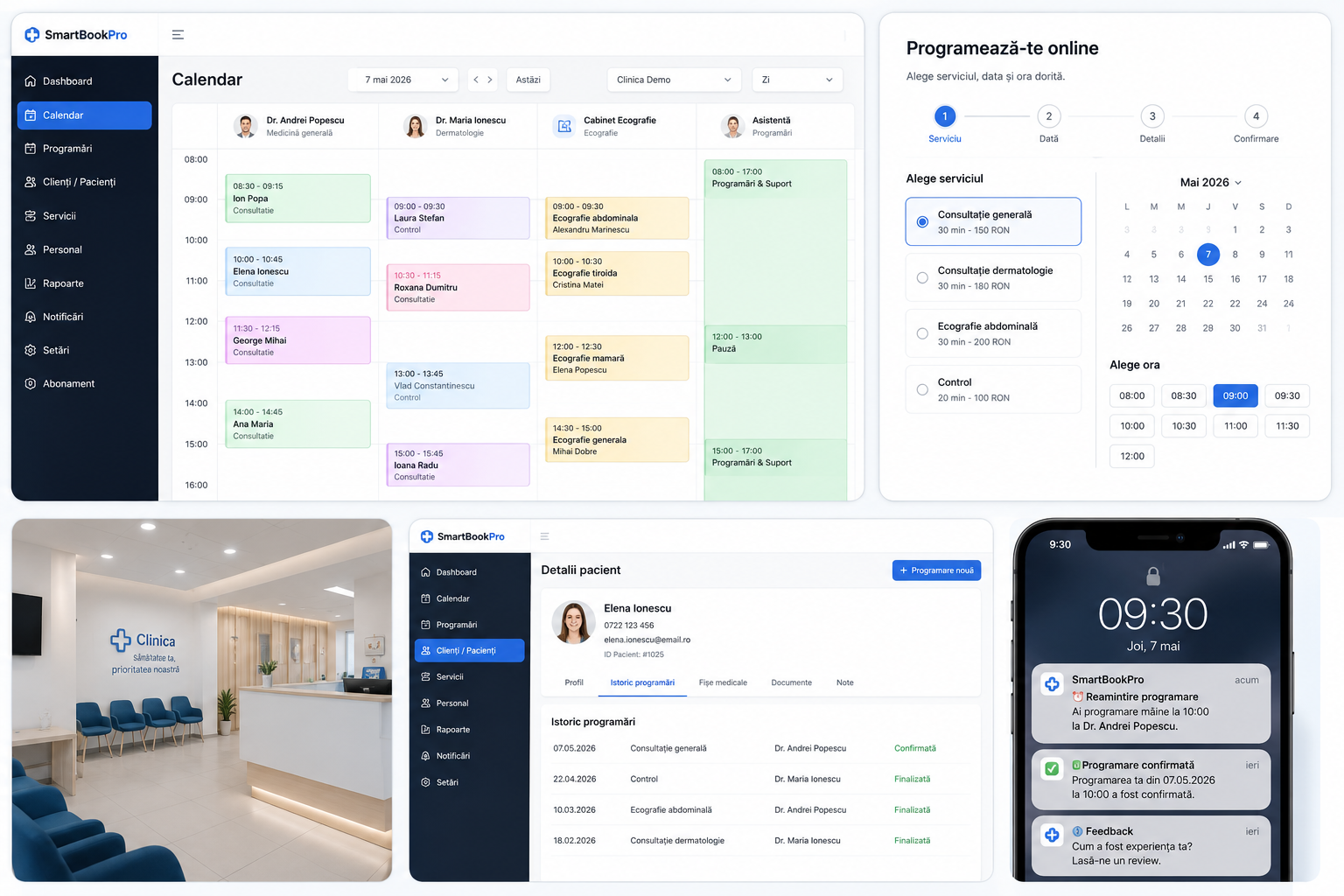Click Abonament icon in Calendar sidebar

(x=31, y=384)
